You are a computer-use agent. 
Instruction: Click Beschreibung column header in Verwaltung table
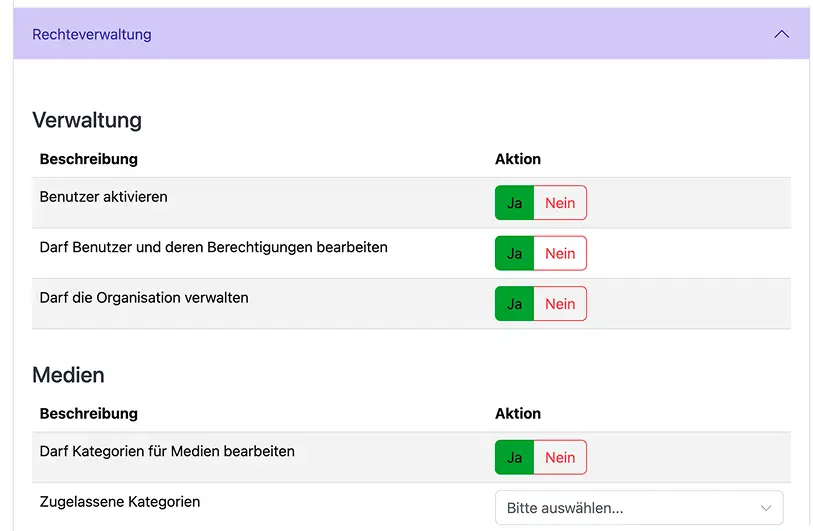[x=88, y=159]
